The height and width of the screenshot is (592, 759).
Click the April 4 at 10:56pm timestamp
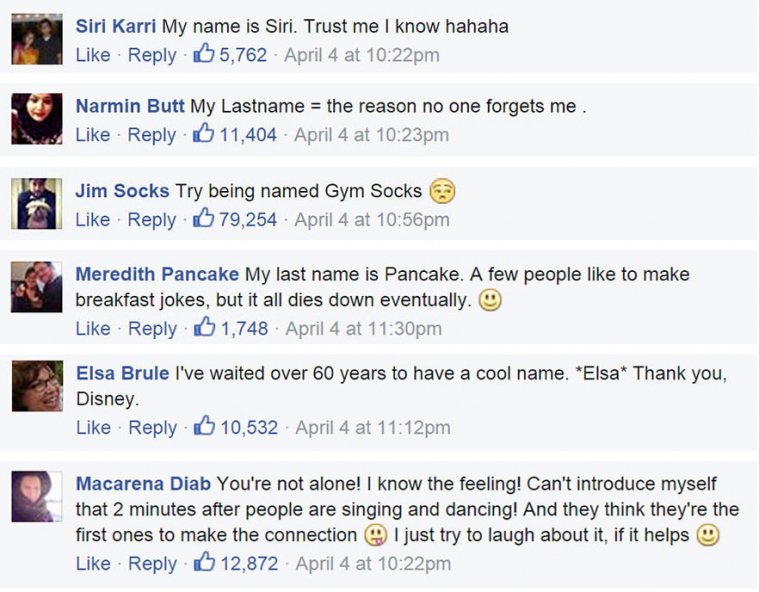pos(372,219)
